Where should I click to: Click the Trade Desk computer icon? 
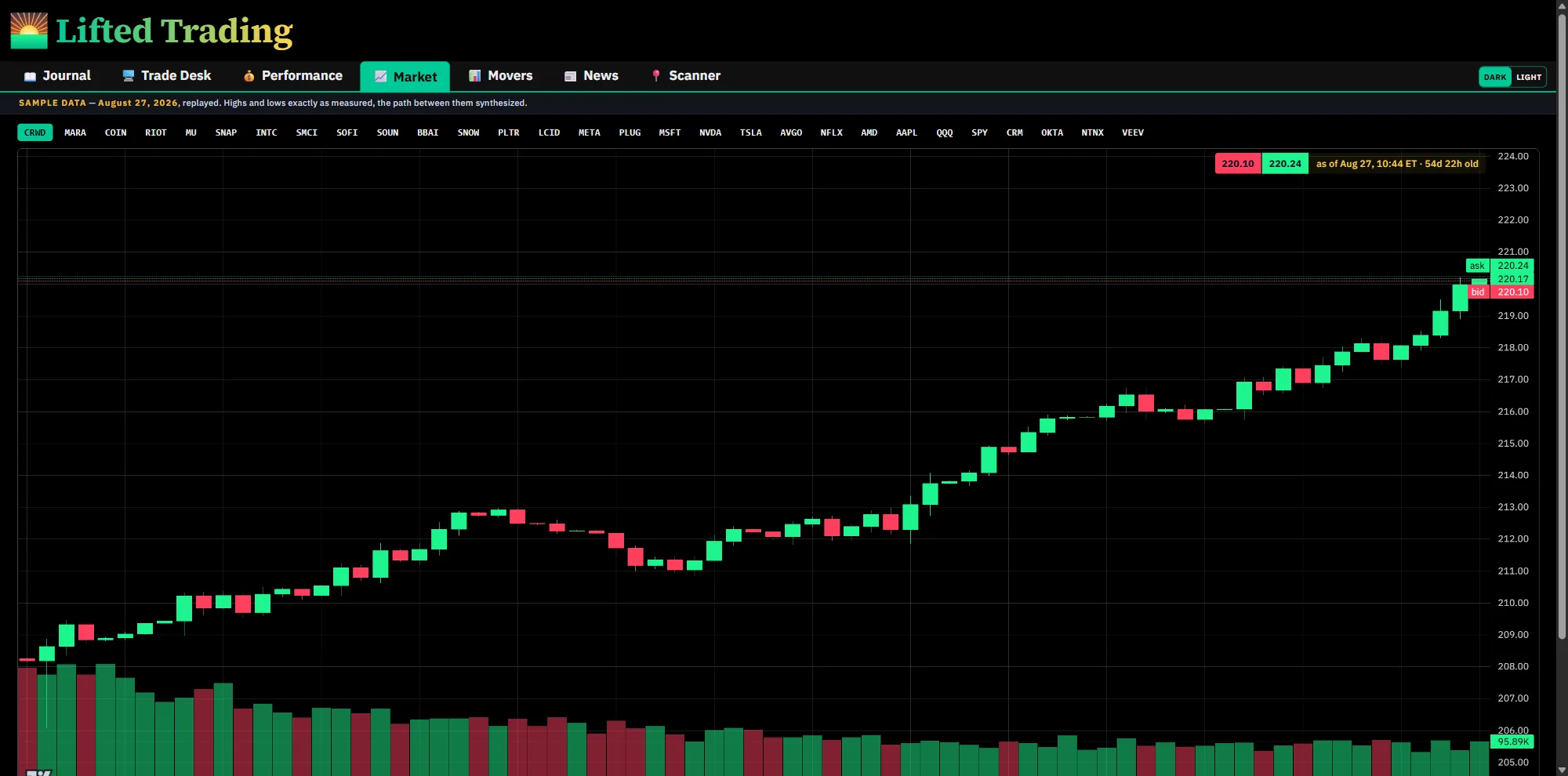[x=129, y=76]
